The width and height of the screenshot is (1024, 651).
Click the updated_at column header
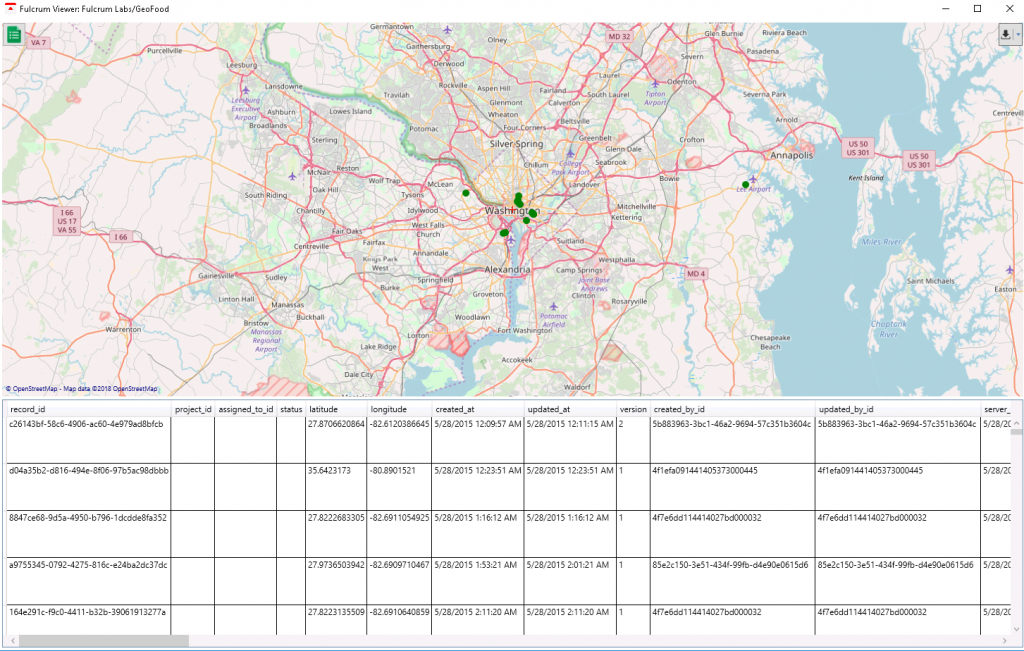pyautogui.click(x=569, y=409)
